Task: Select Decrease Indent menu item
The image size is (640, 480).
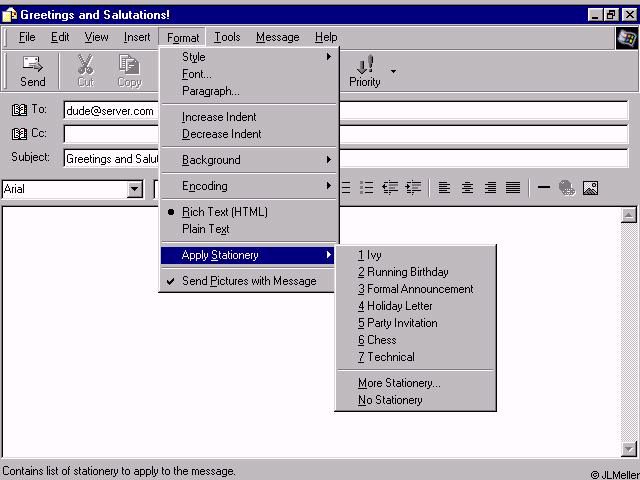Action: click(249, 134)
